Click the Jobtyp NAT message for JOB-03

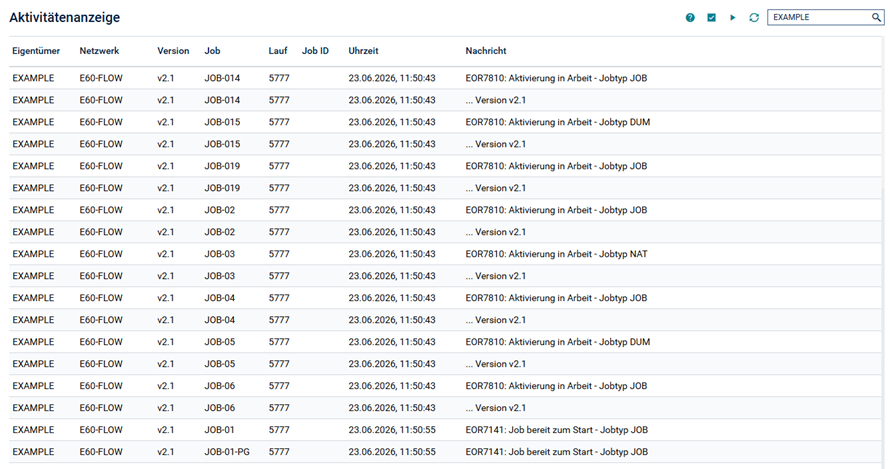[556, 254]
